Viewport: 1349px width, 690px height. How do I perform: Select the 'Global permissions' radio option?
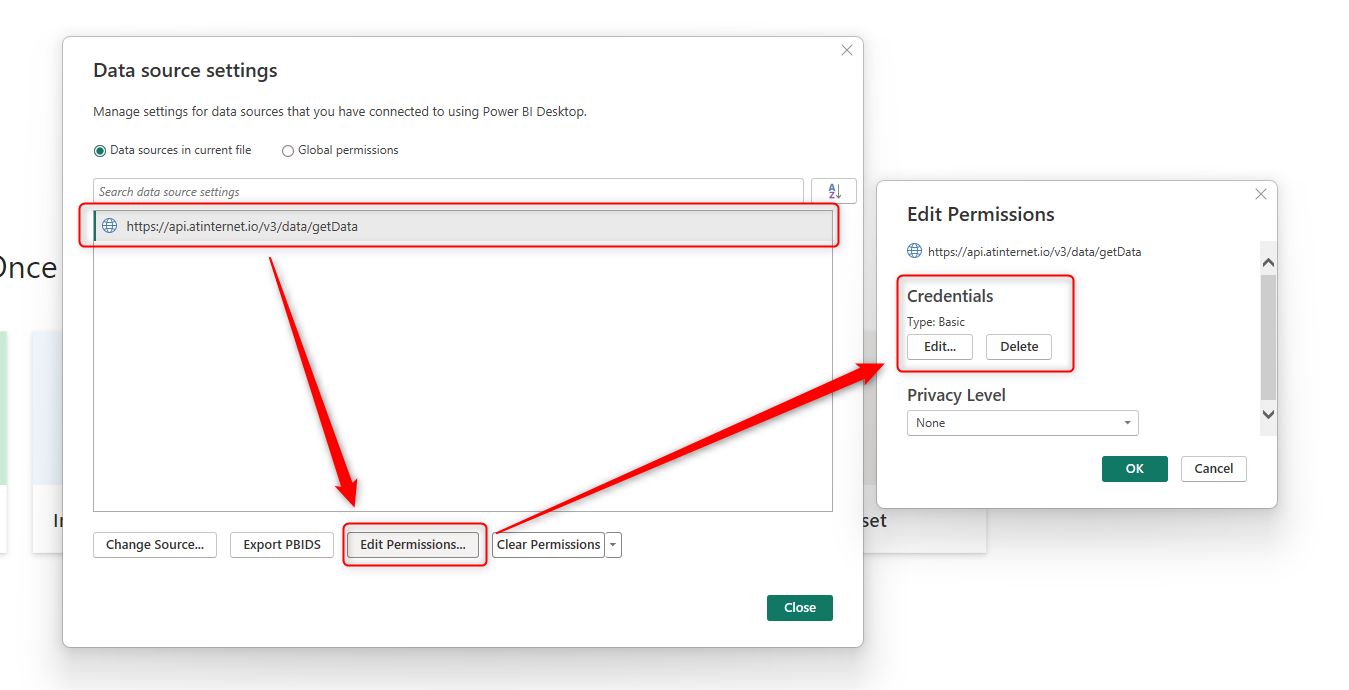[x=288, y=151]
